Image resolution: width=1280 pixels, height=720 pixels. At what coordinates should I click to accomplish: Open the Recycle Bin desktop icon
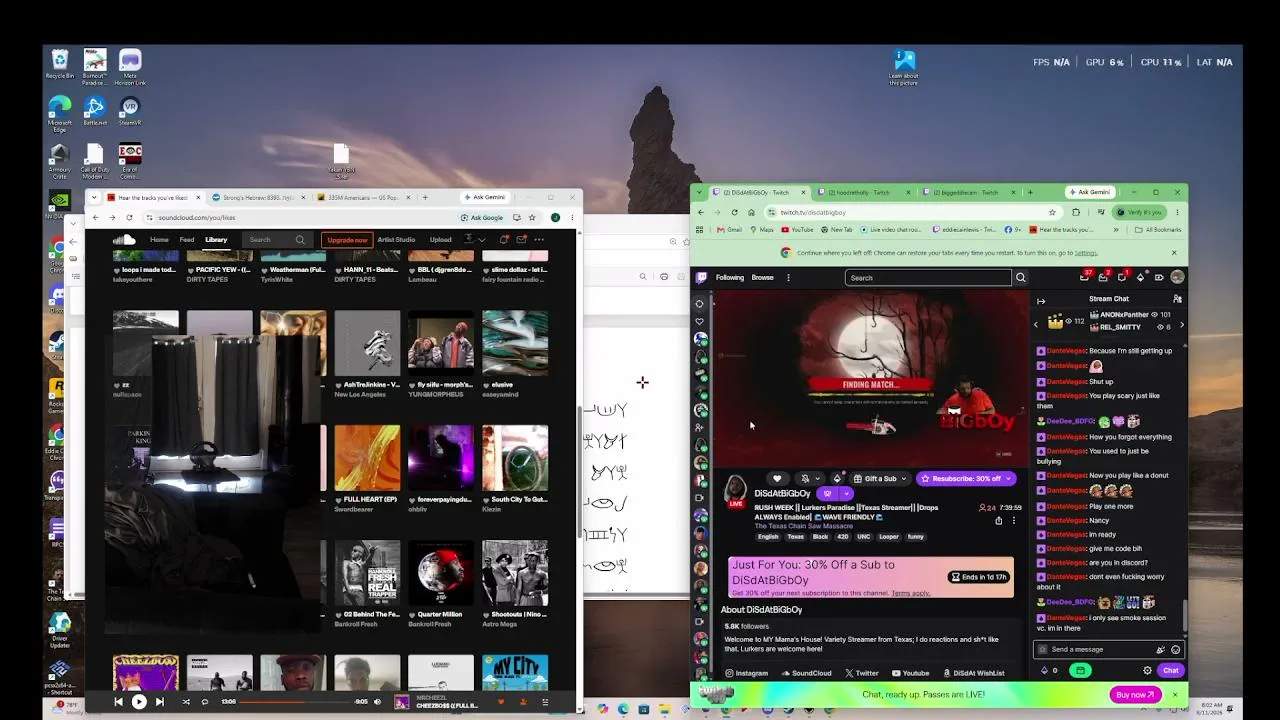pos(60,65)
